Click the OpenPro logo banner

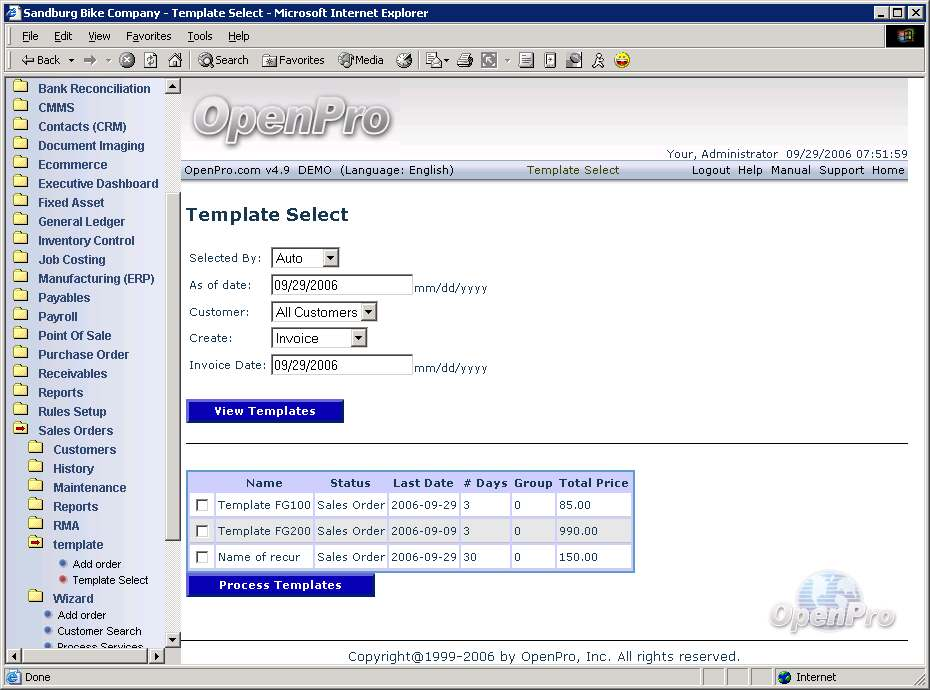pos(291,118)
